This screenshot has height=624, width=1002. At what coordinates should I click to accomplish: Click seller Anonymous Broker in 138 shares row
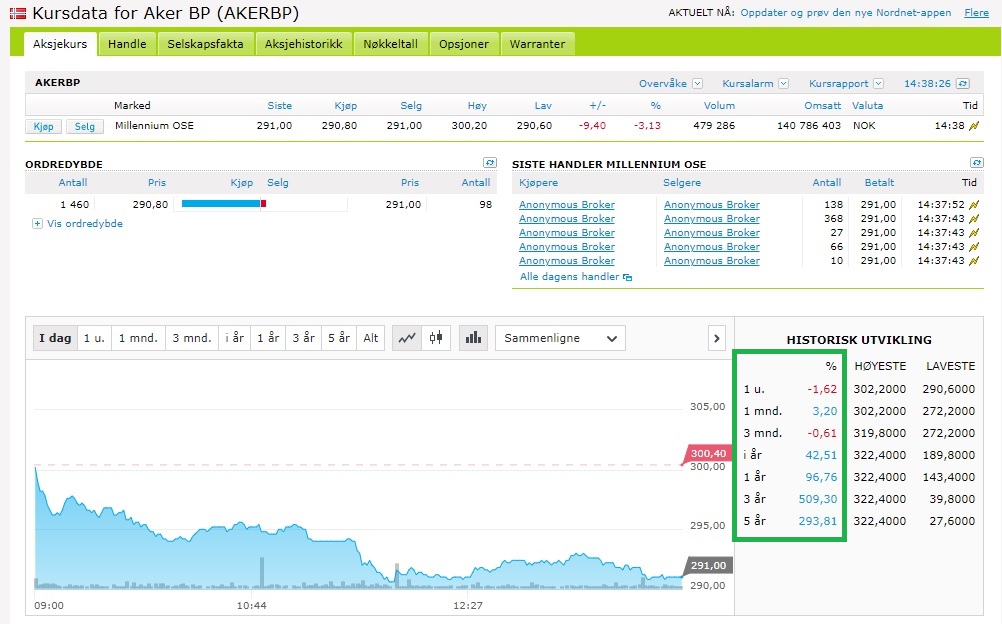pyautogui.click(x=712, y=205)
